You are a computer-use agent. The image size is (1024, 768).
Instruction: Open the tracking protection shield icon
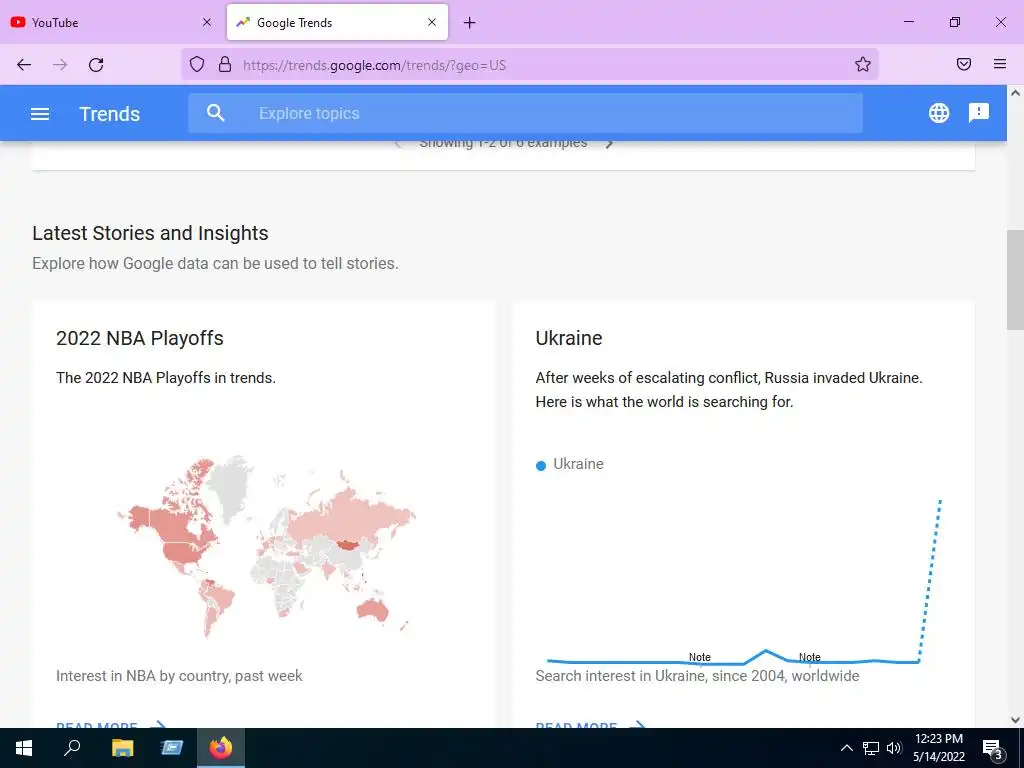click(197, 64)
